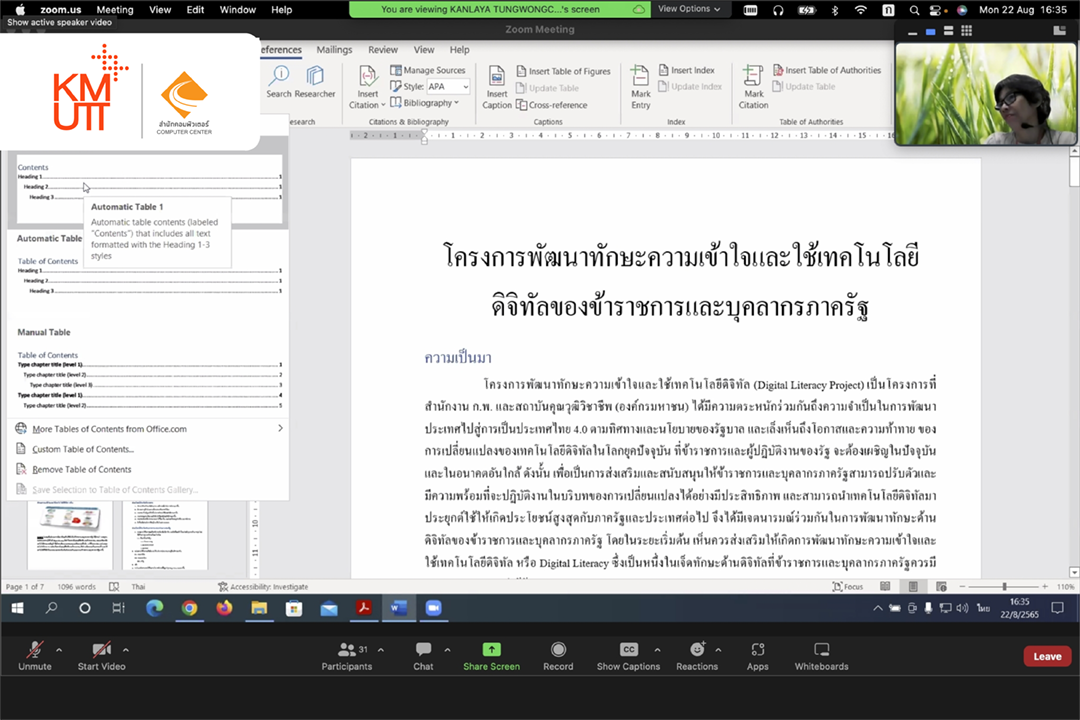
Task: Click Show Captions
Action: (628, 655)
